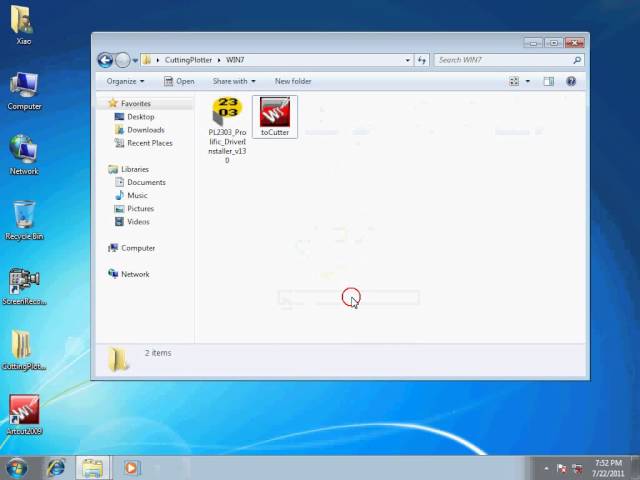Click the Windows Explorer taskbar button
Screen dimensions: 640x480
[x=93, y=468]
